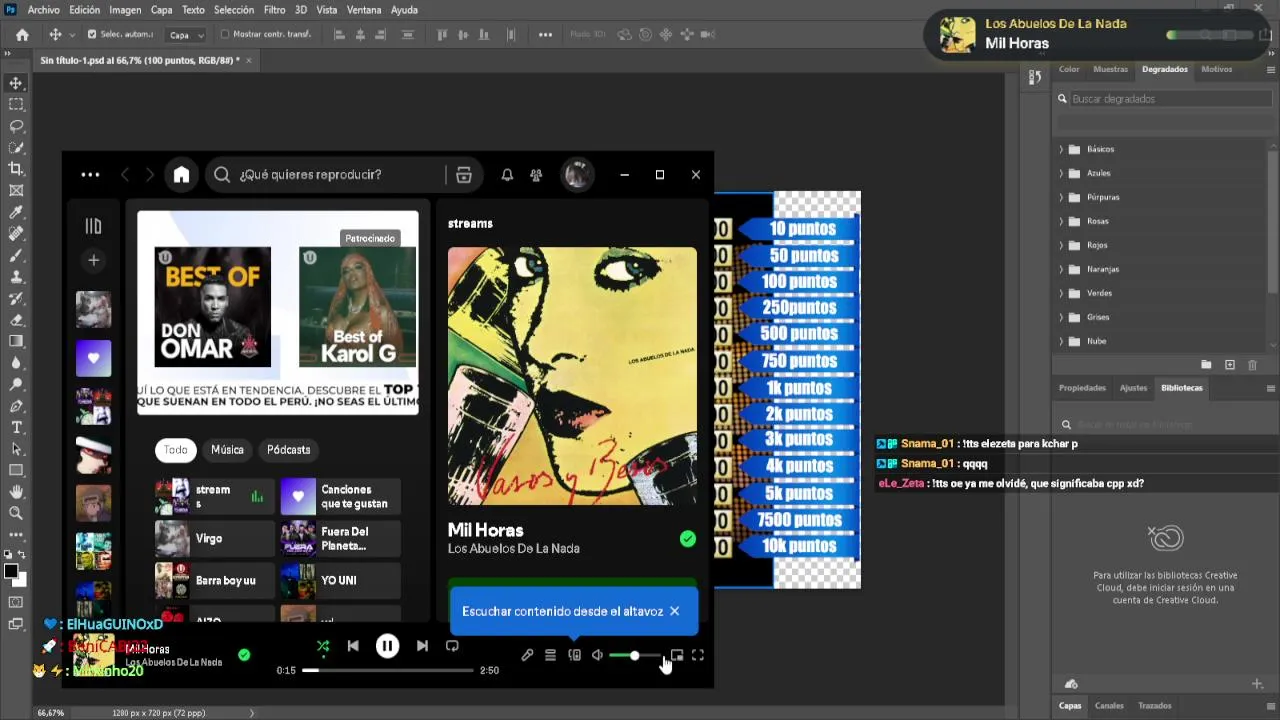Select the Lasso tool
Viewport: 1280px width, 720px height.
point(16,126)
